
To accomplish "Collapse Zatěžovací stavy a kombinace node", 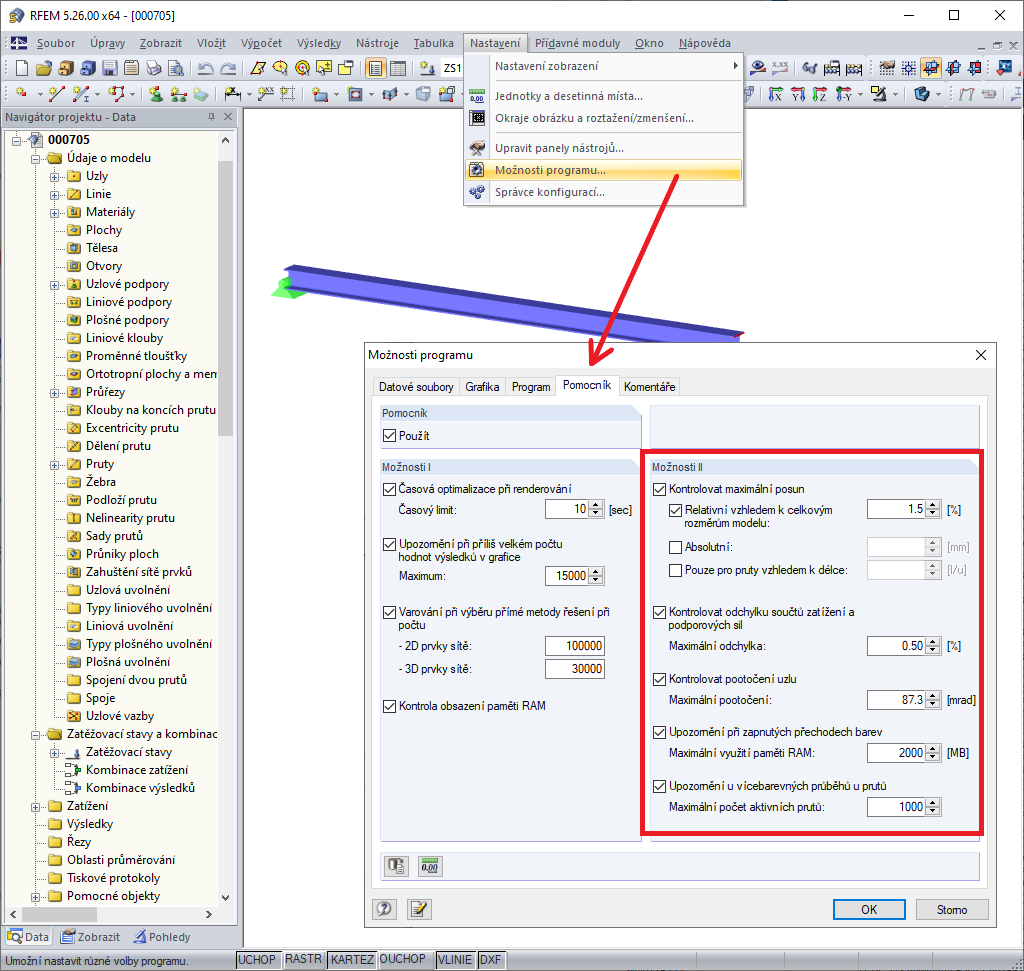I will pos(35,734).
